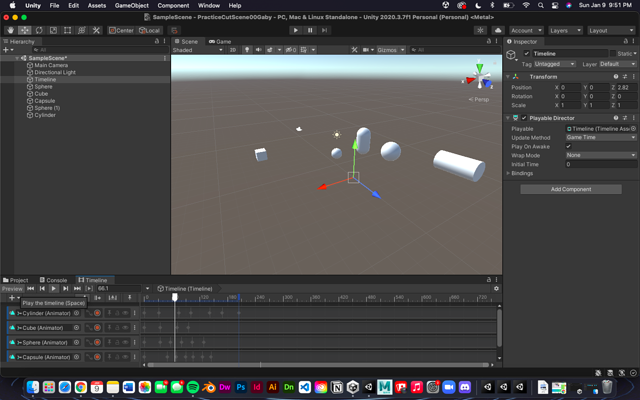The height and width of the screenshot is (400, 640).
Task: Open Transform component help icon
Action: (616, 77)
